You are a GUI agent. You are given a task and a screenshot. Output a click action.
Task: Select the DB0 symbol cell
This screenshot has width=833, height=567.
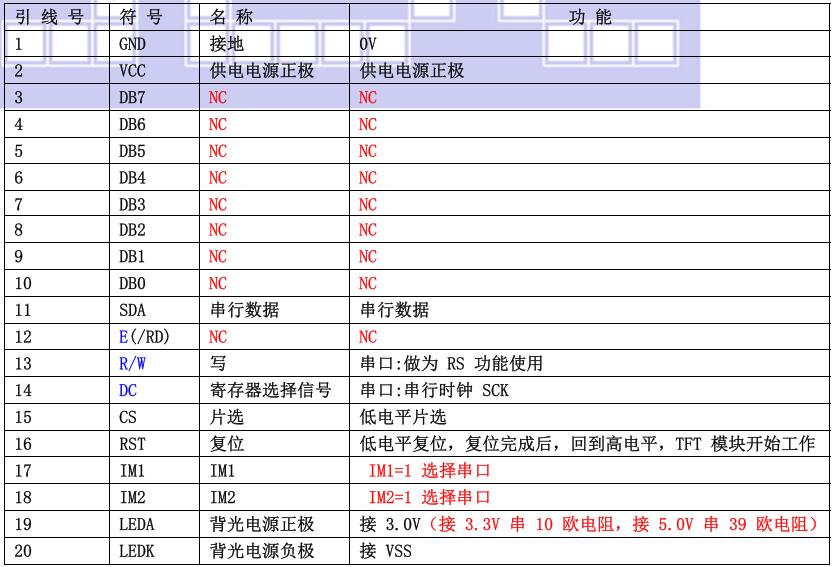(x=132, y=284)
